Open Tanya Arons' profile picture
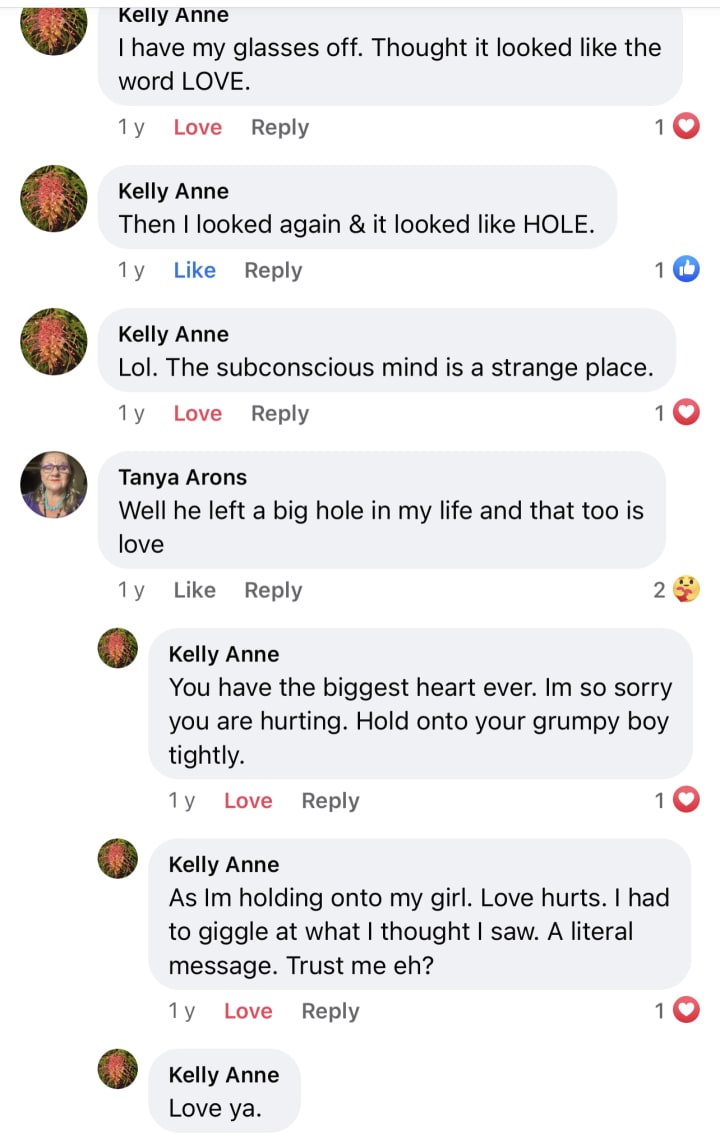The height and width of the screenshot is (1134, 720). [54, 484]
